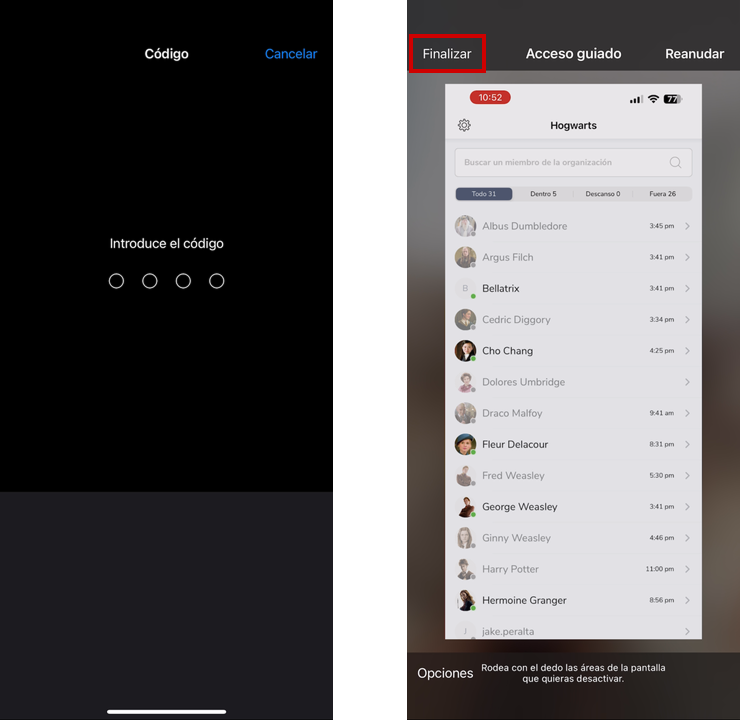This screenshot has width=740, height=720.
Task: Tap the home indicator bar
Action: [x=167, y=712]
